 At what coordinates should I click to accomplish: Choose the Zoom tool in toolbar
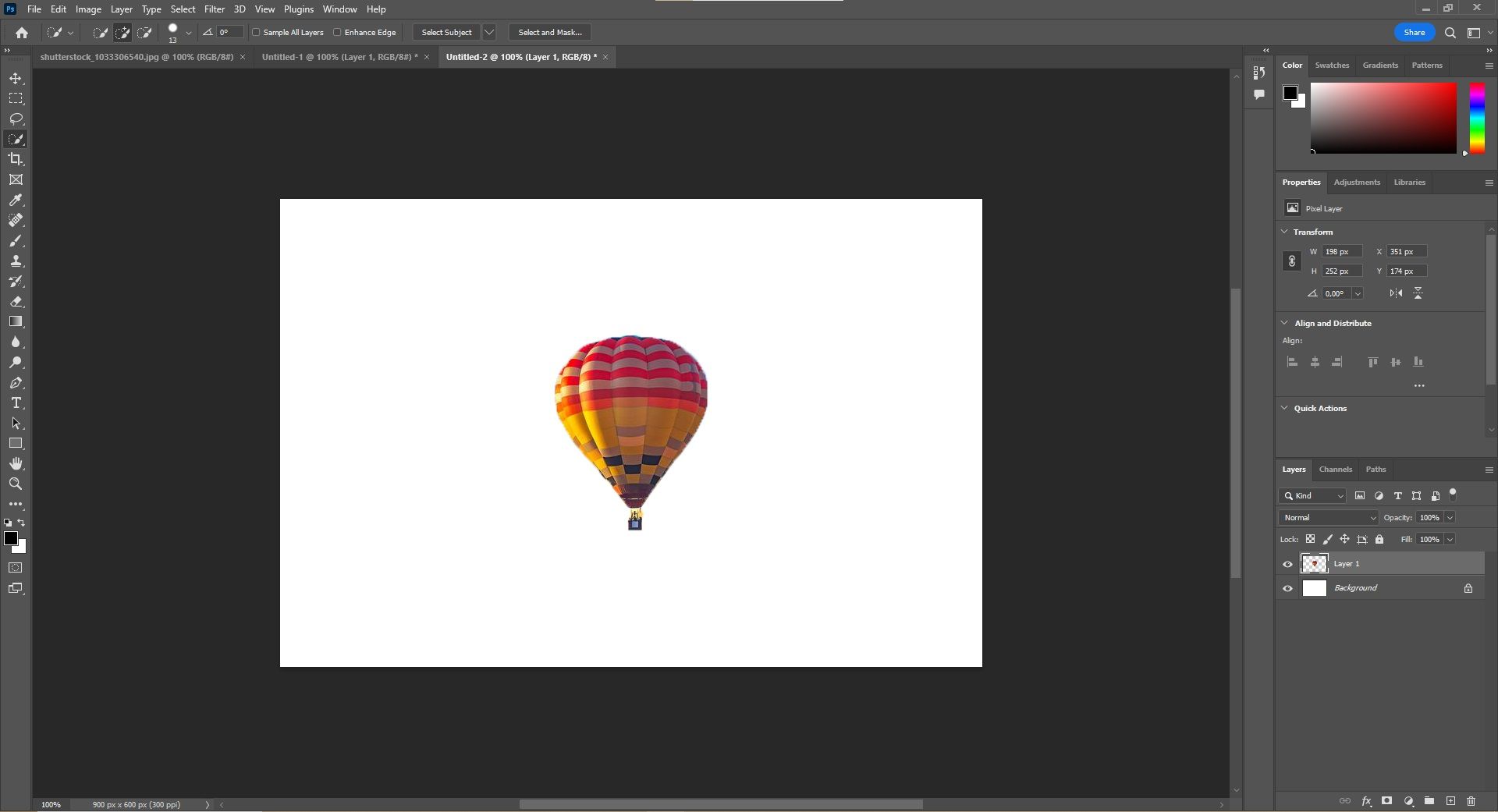(16, 484)
